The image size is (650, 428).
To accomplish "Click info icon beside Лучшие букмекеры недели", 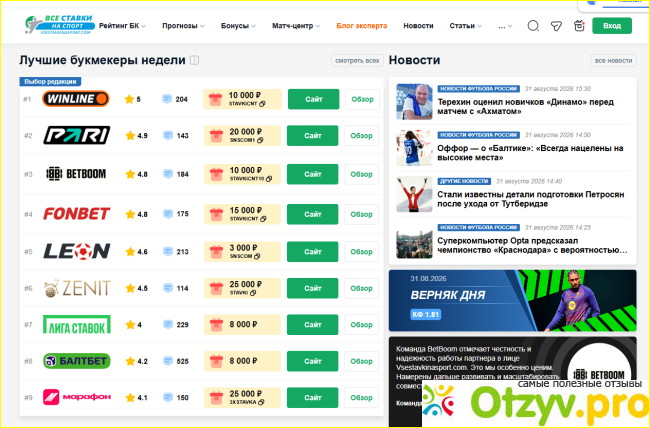I will [194, 60].
